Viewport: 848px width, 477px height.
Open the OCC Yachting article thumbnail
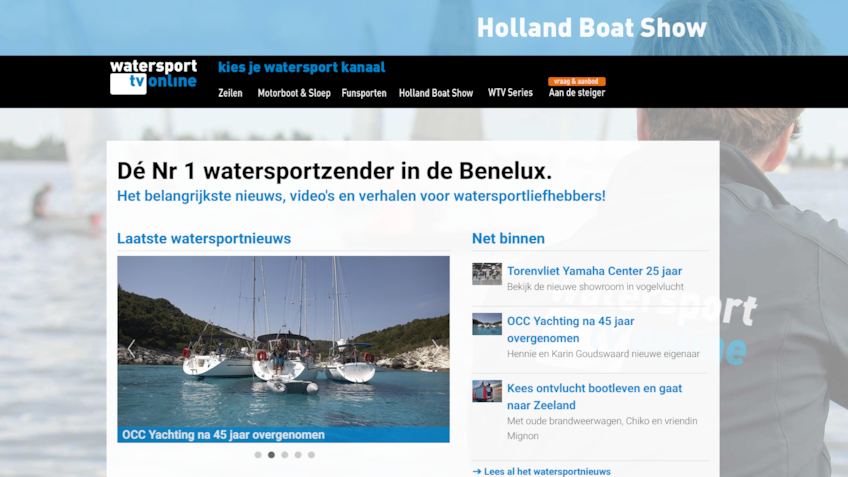pyautogui.click(x=487, y=324)
